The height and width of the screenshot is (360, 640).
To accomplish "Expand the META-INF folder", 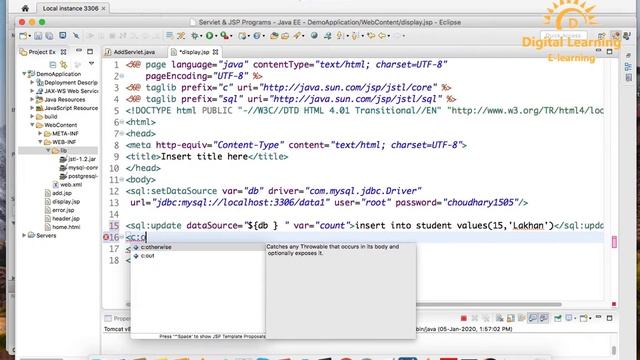I will click(40, 133).
